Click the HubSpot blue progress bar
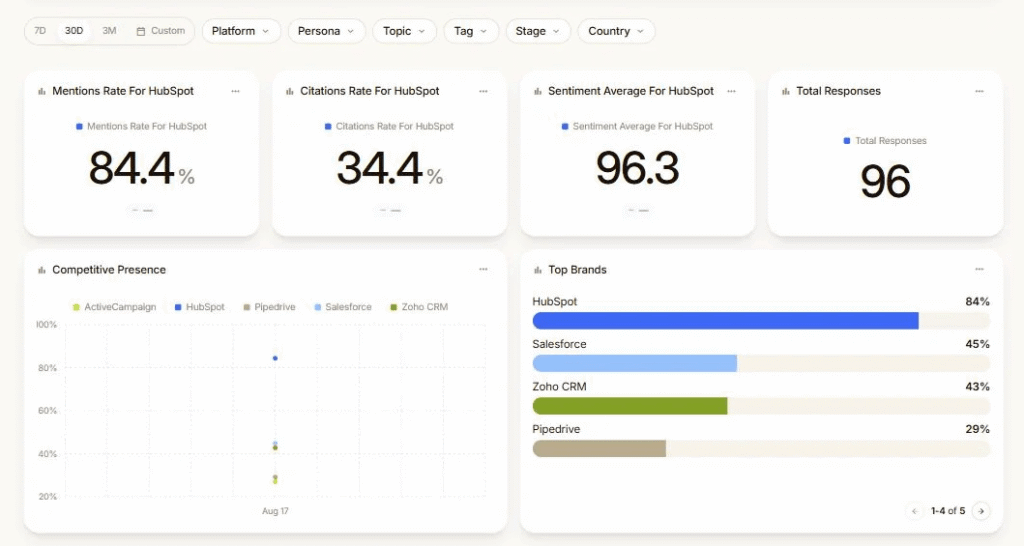Viewport: 1024px width, 546px height. 726,321
